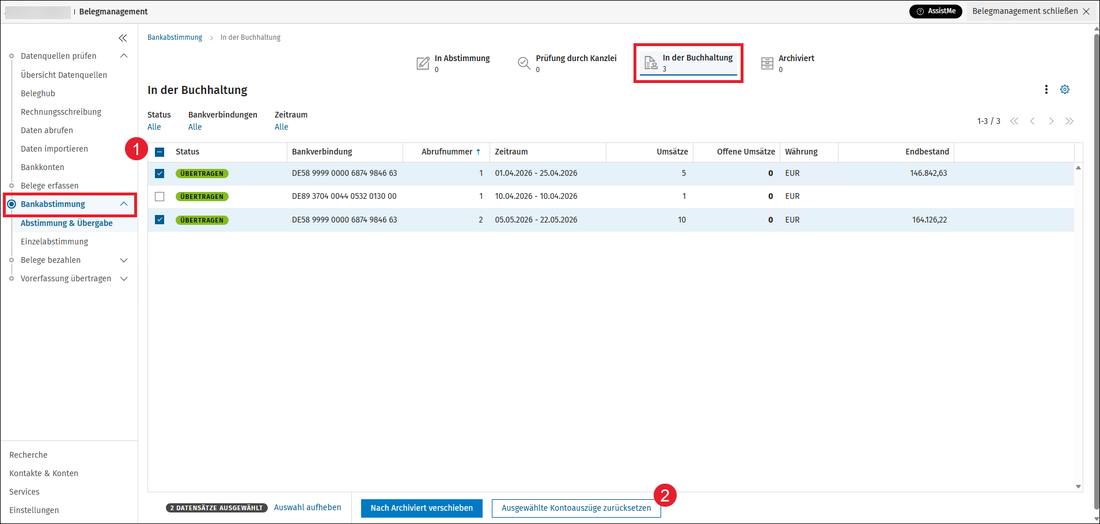Collapse the Datenquellen prüfen section
1100x524 pixels.
point(124,56)
